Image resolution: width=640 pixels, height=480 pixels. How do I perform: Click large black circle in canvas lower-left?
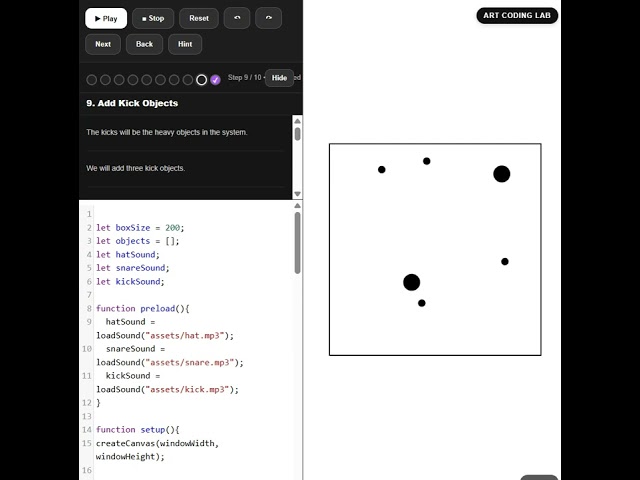pyautogui.click(x=411, y=282)
